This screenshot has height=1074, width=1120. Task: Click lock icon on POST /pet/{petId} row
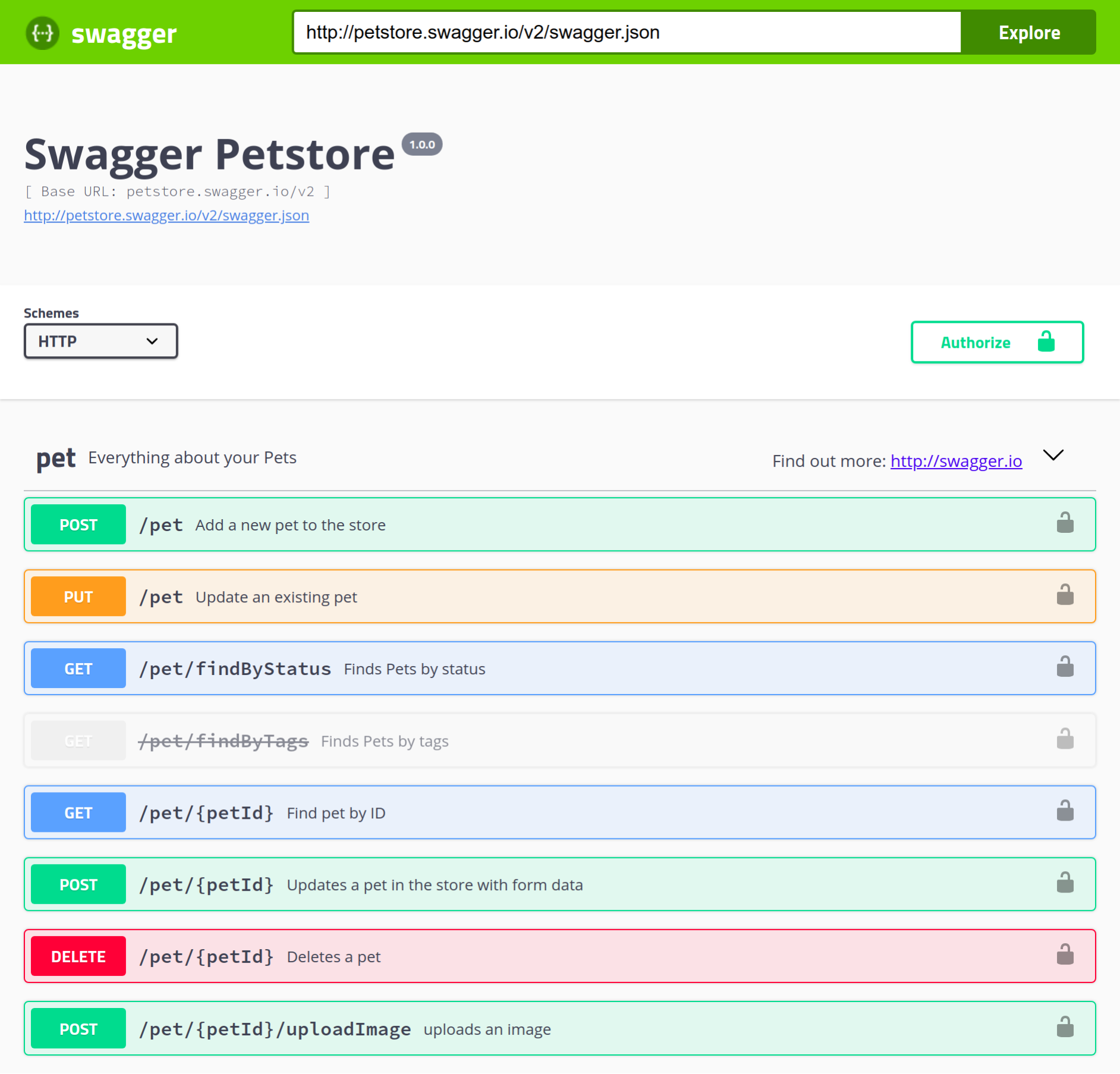[1065, 883]
